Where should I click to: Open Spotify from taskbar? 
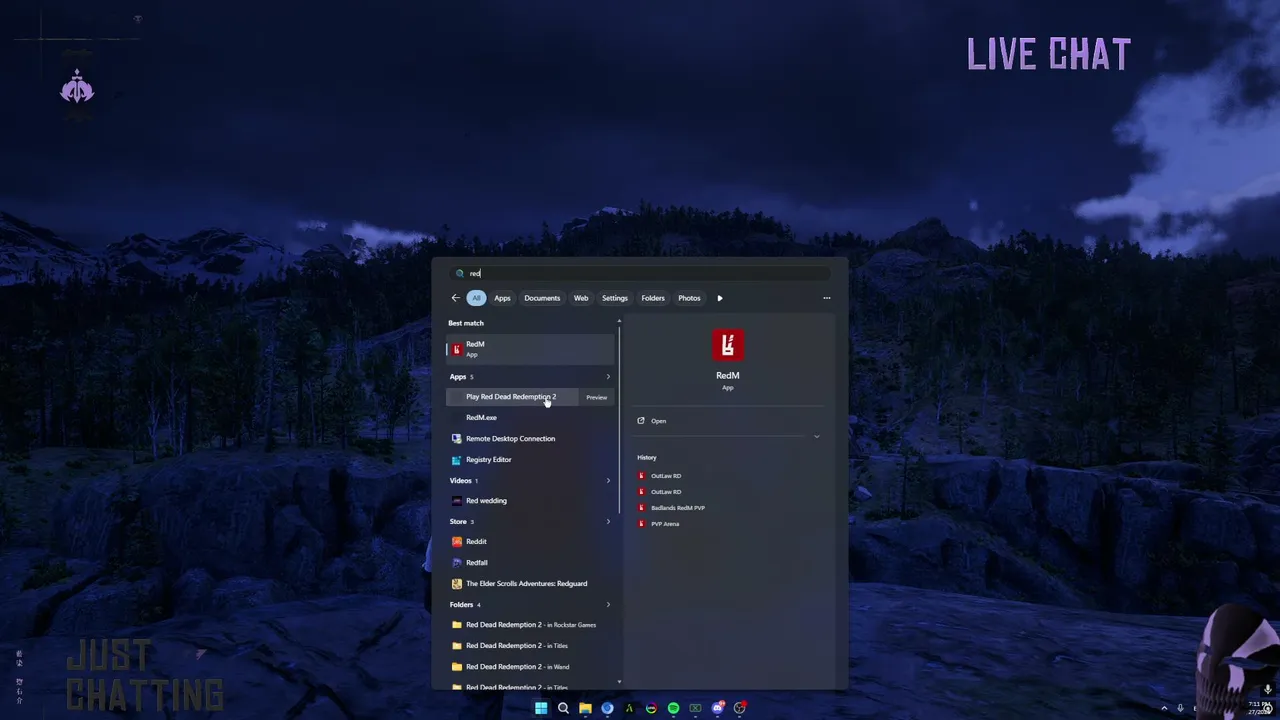pyautogui.click(x=673, y=708)
